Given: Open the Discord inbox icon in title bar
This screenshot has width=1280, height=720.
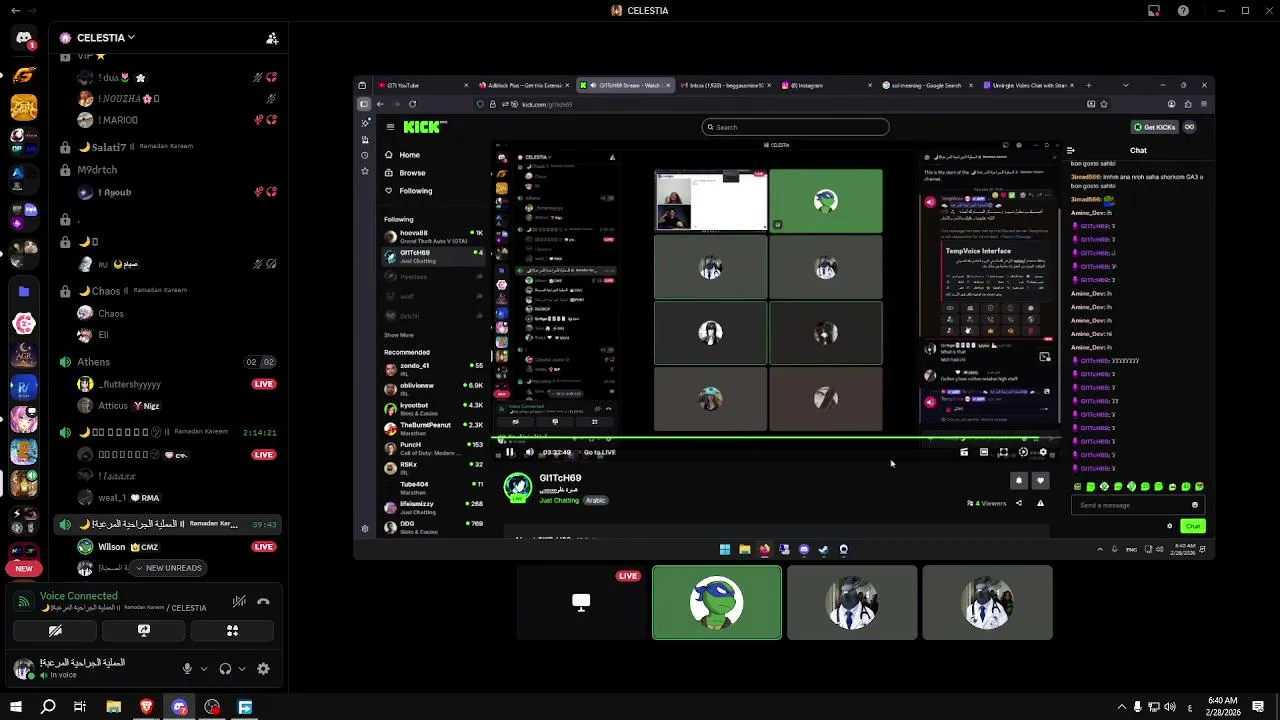Looking at the screenshot, I should (1153, 11).
